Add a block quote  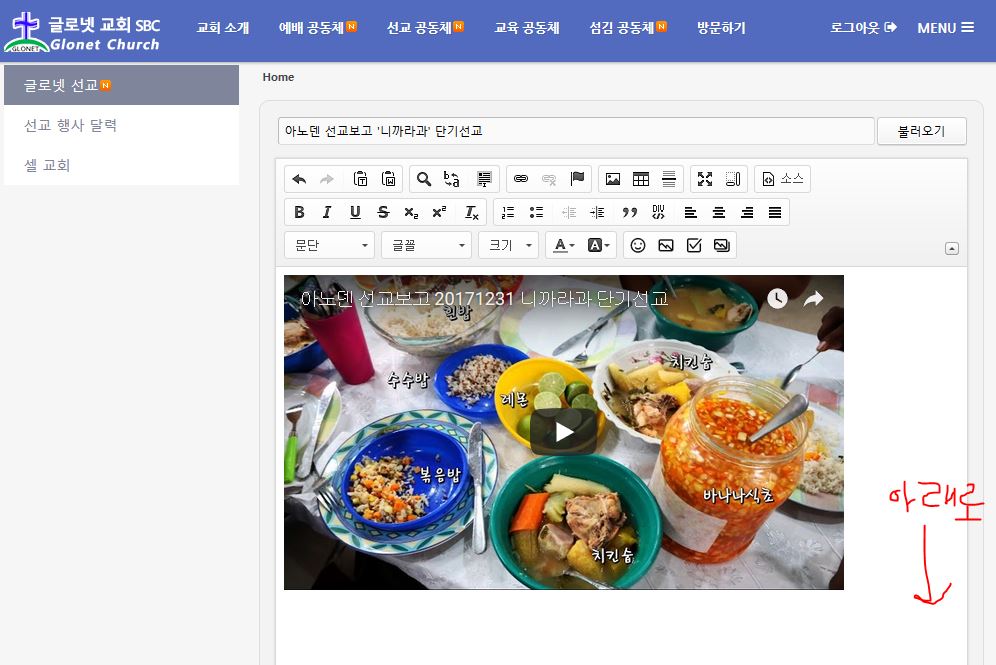pos(630,212)
